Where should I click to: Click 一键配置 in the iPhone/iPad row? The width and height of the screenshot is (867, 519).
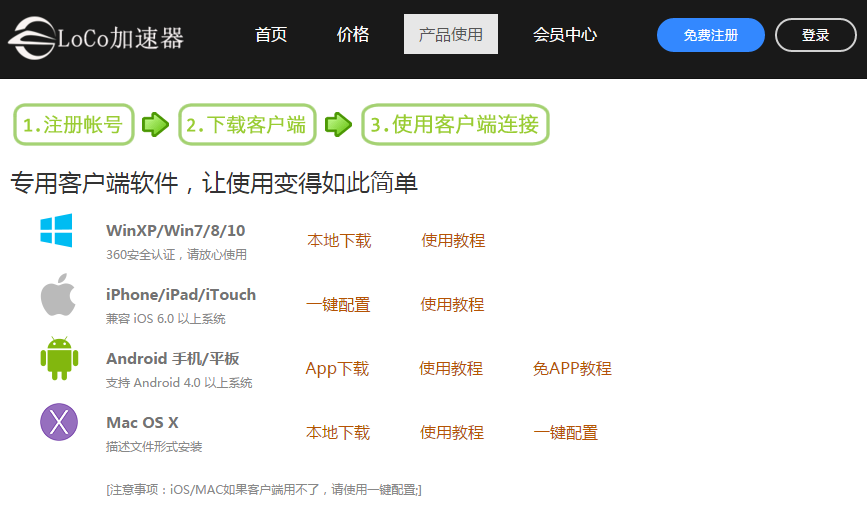tap(338, 305)
